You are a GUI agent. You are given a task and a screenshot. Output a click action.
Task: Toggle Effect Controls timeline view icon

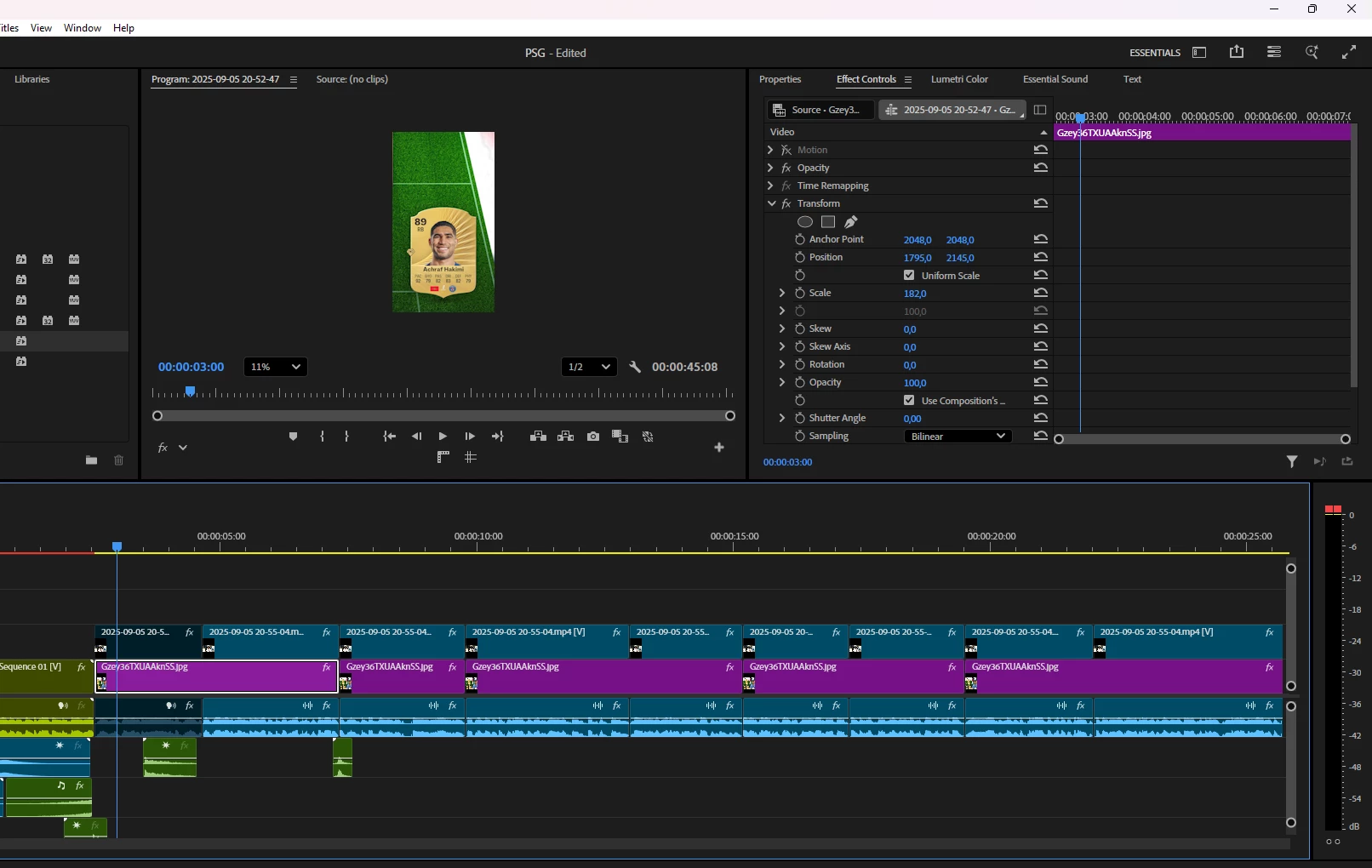pyautogui.click(x=1040, y=110)
